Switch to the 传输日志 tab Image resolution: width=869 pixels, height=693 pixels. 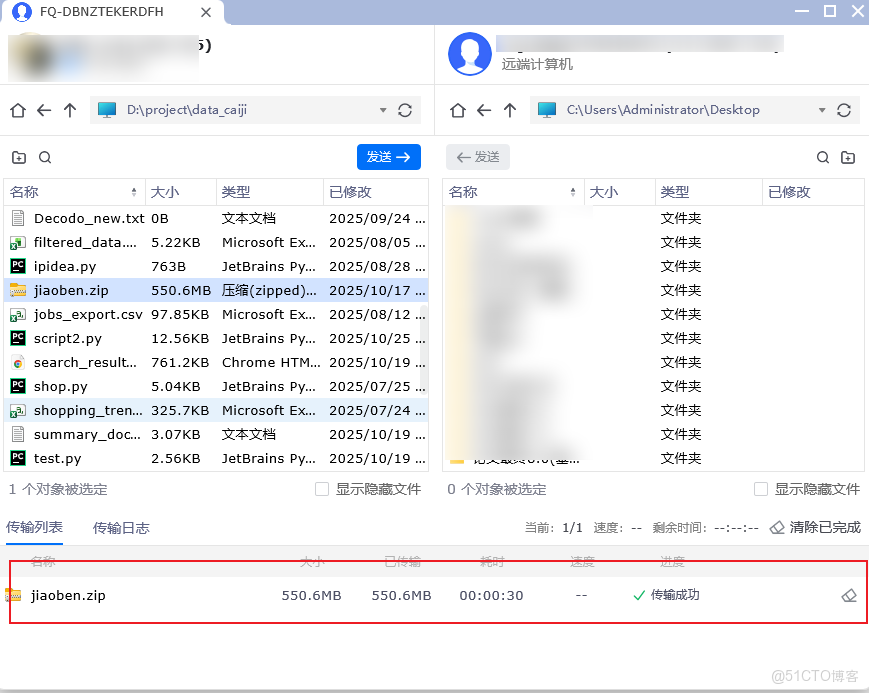click(x=120, y=528)
